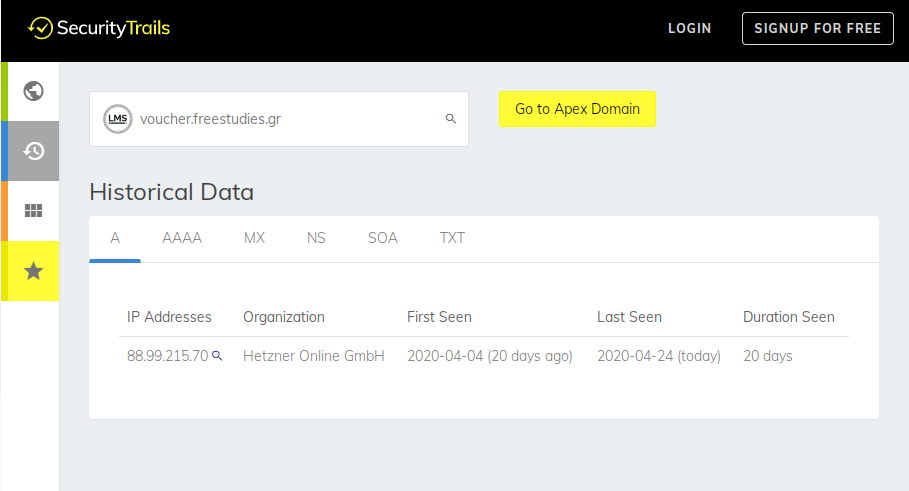909x491 pixels.
Task: Click the LMS site favicon
Action: click(118, 119)
